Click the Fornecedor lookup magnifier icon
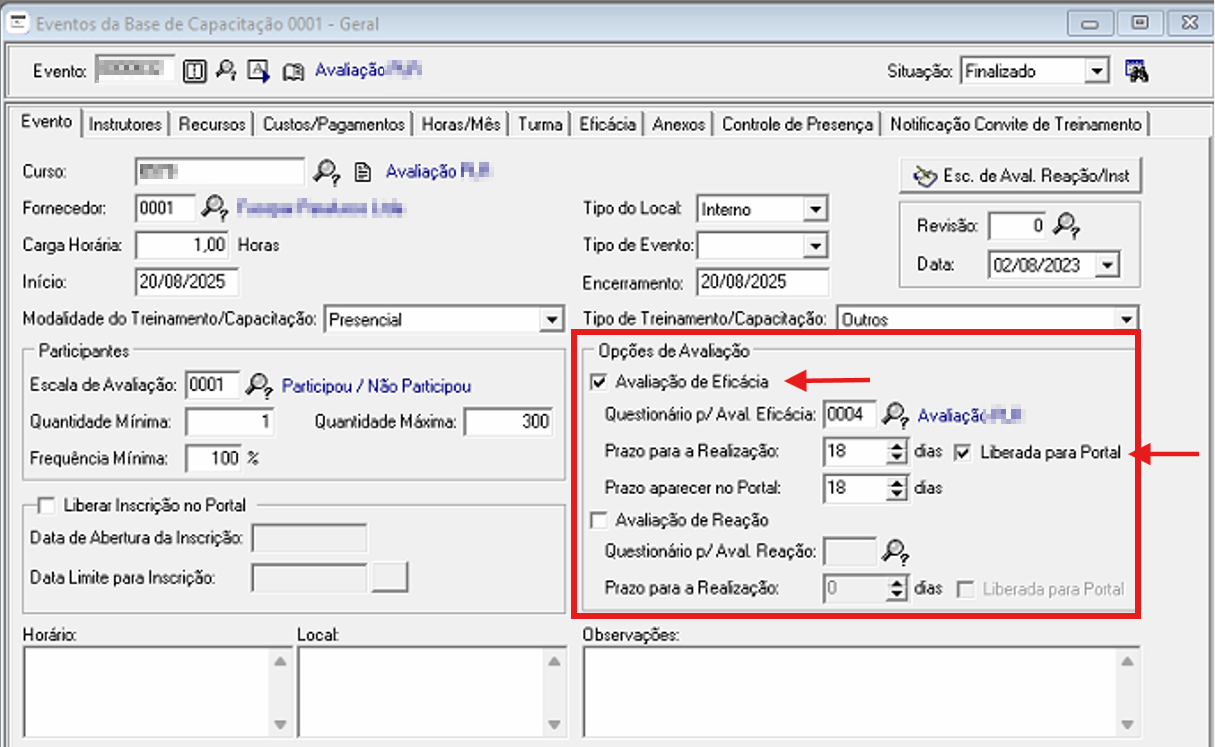 [x=214, y=208]
